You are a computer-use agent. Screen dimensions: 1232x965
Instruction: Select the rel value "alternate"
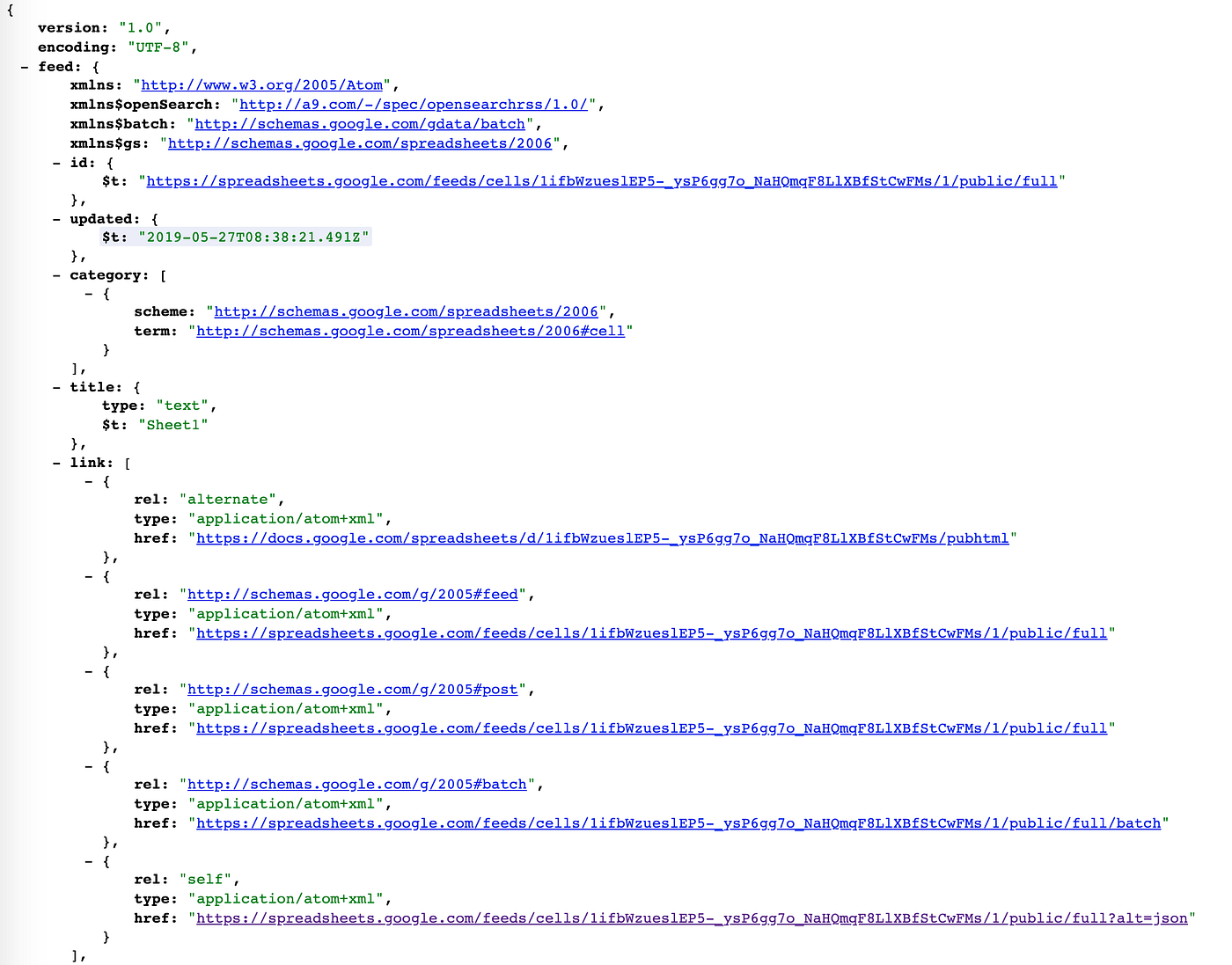pyautogui.click(x=228, y=500)
